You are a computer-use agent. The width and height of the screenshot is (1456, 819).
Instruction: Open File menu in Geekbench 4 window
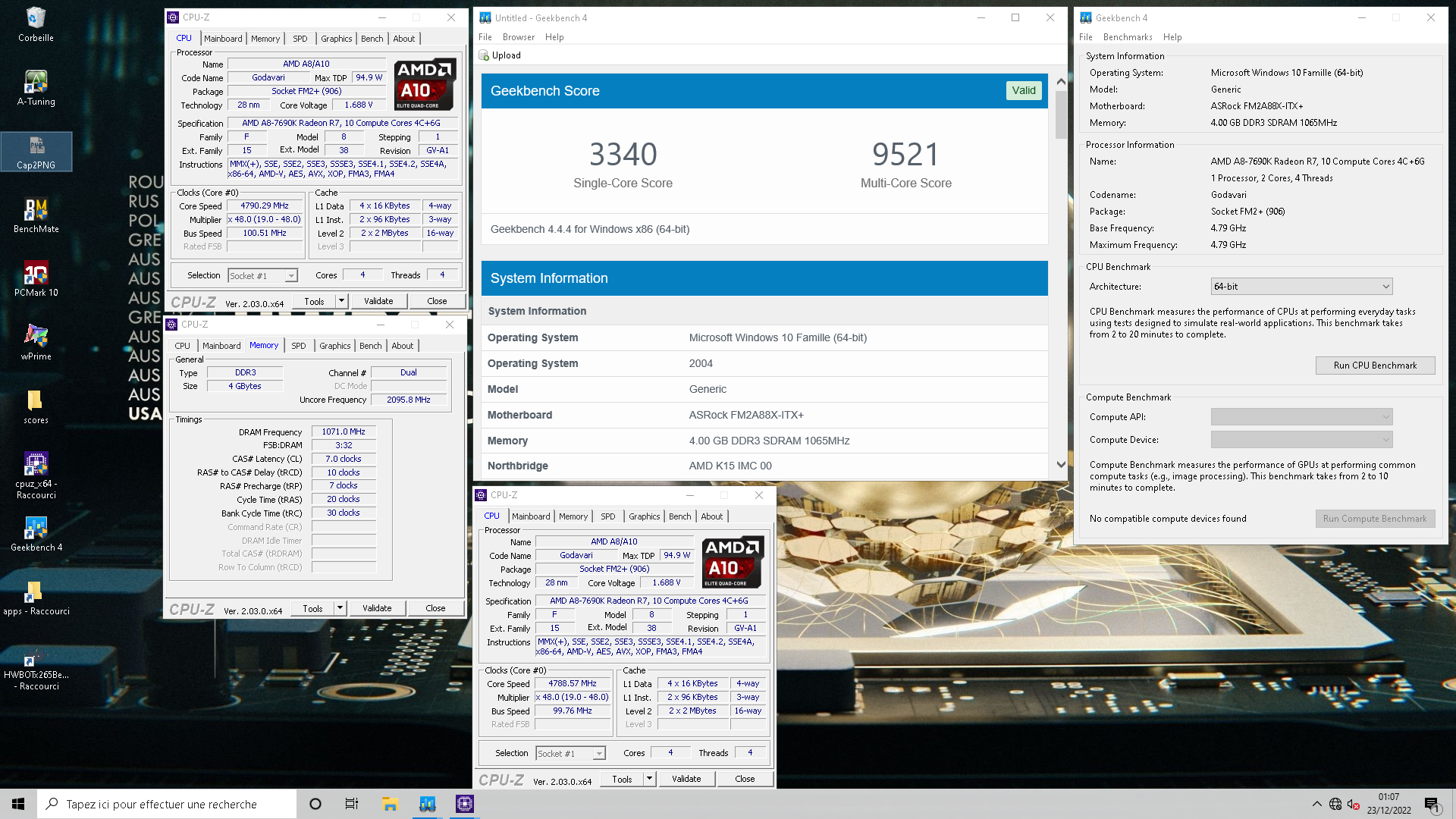1086,37
